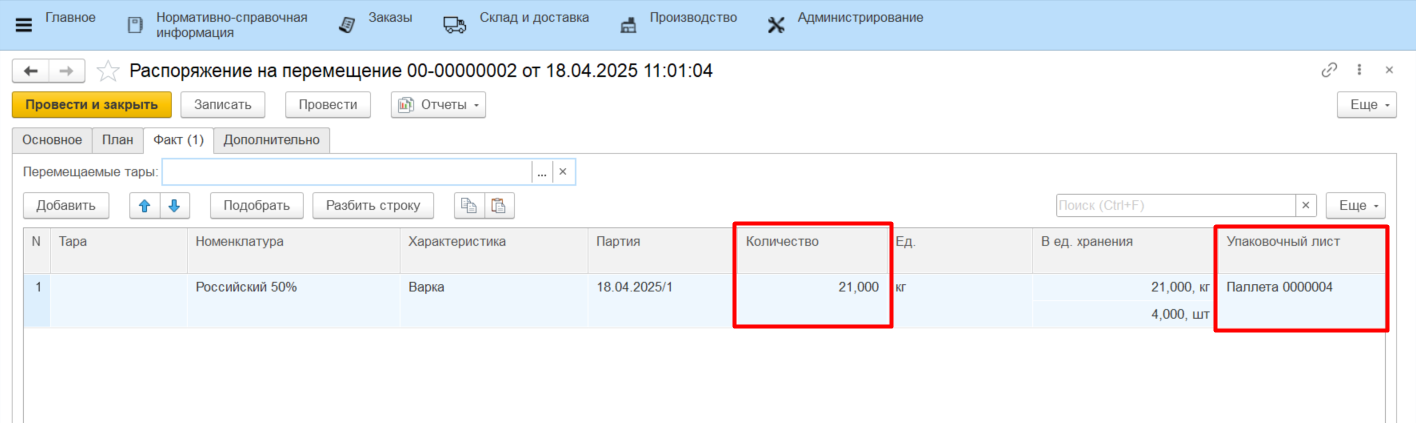Image resolution: width=1416 pixels, height=423 pixels.
Task: Expand the table's Еще menu
Action: point(1355,205)
